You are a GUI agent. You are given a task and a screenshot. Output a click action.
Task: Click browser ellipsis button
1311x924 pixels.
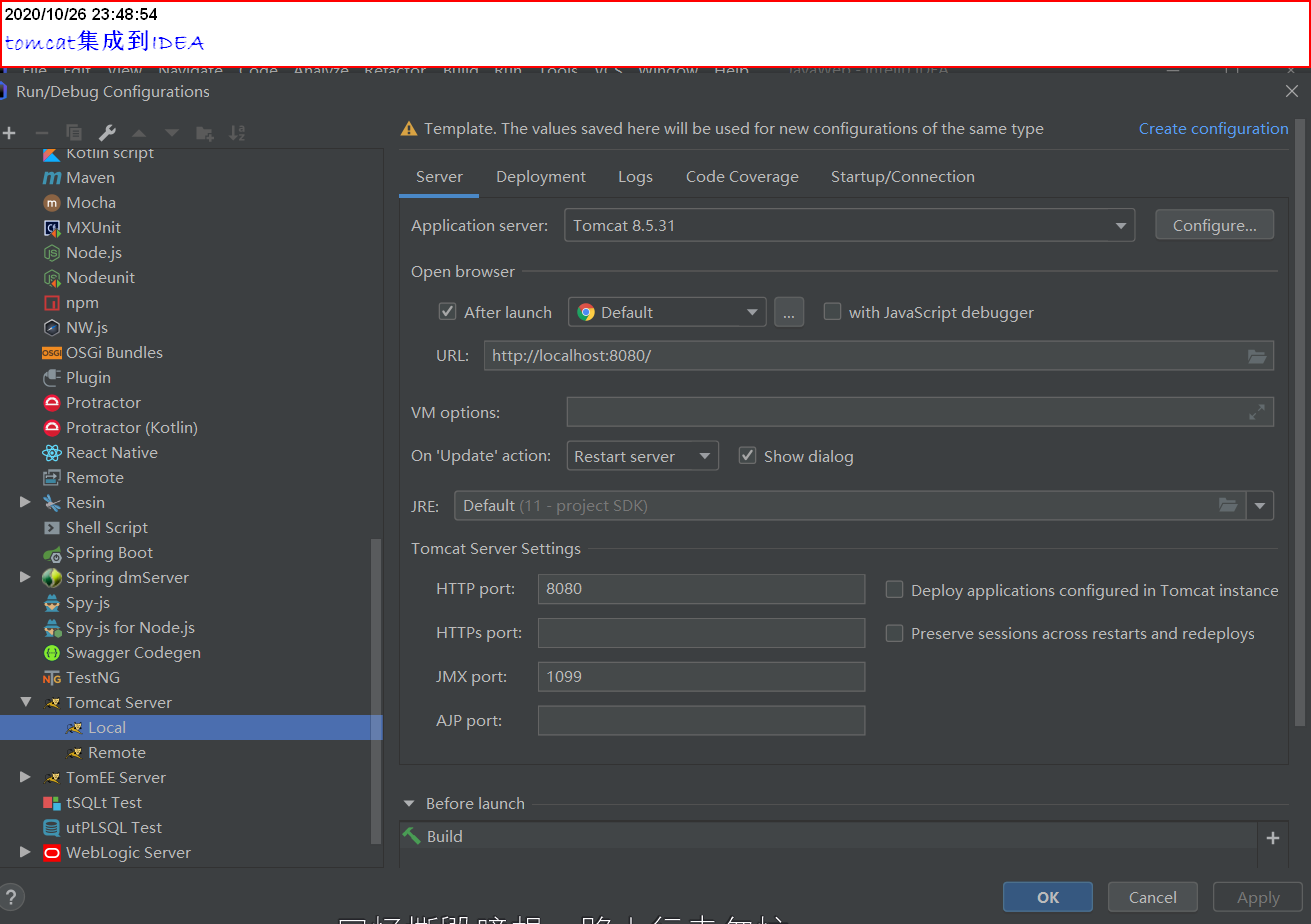(789, 312)
